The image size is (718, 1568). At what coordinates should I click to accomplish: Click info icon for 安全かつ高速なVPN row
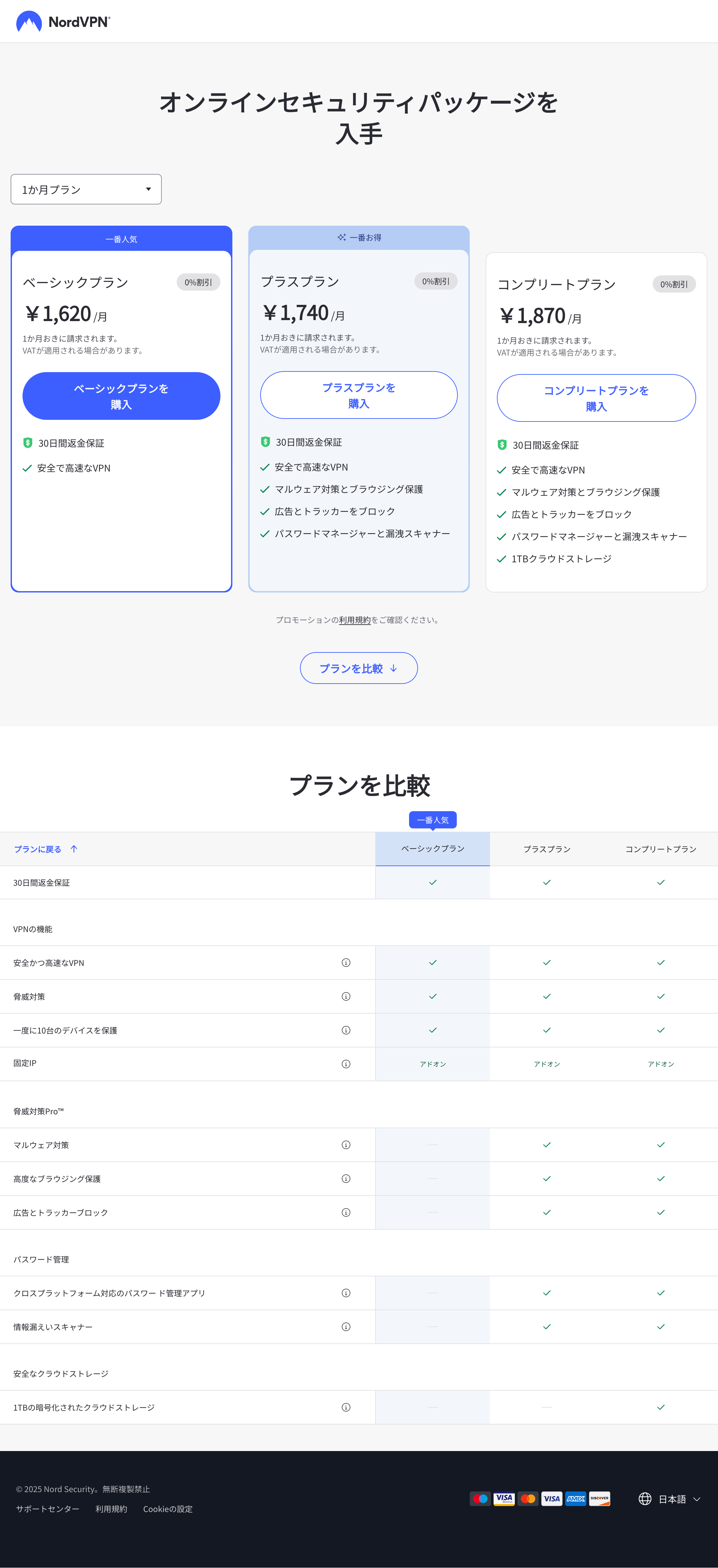point(346,962)
